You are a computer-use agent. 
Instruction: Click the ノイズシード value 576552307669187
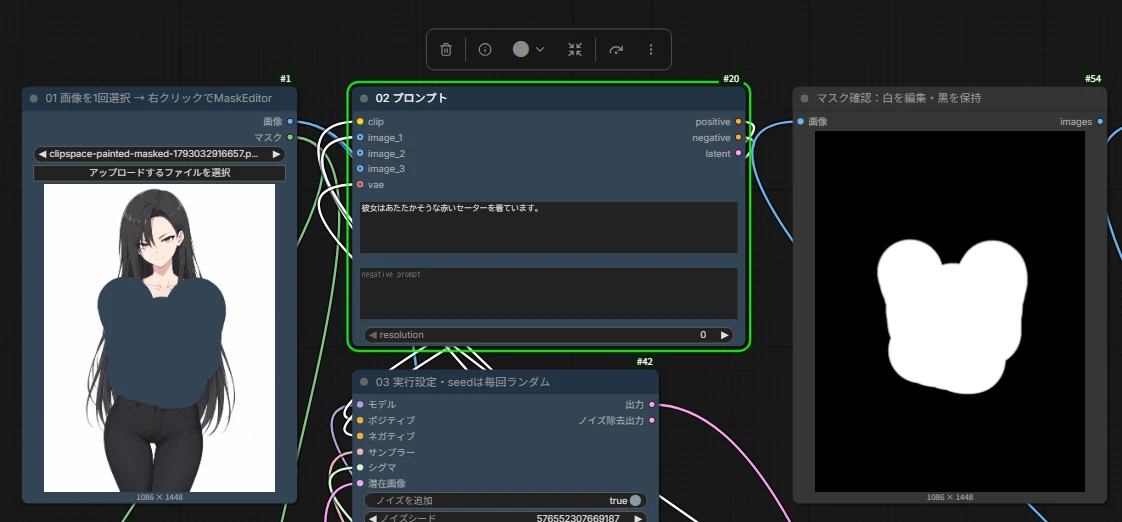(x=578, y=518)
